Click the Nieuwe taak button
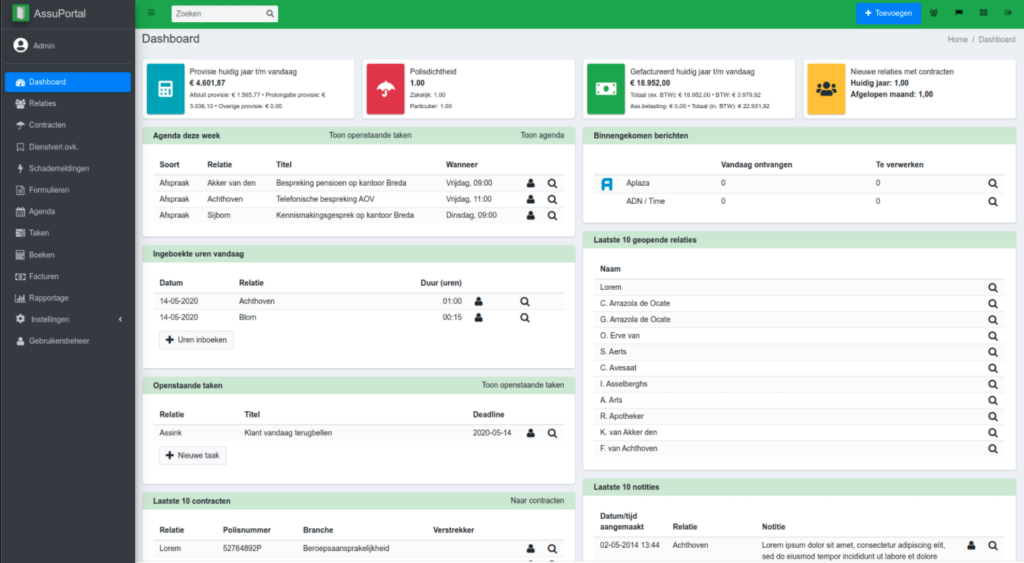This screenshot has width=1024, height=563. click(x=193, y=456)
